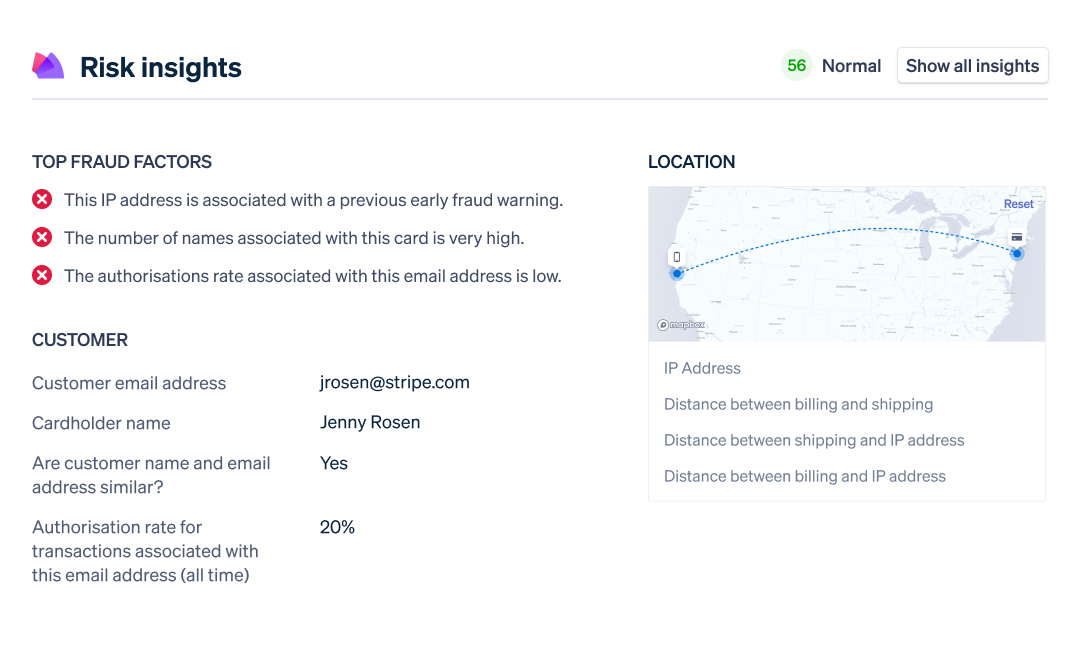Click the credit card marker on map
1080x656 pixels.
1017,238
